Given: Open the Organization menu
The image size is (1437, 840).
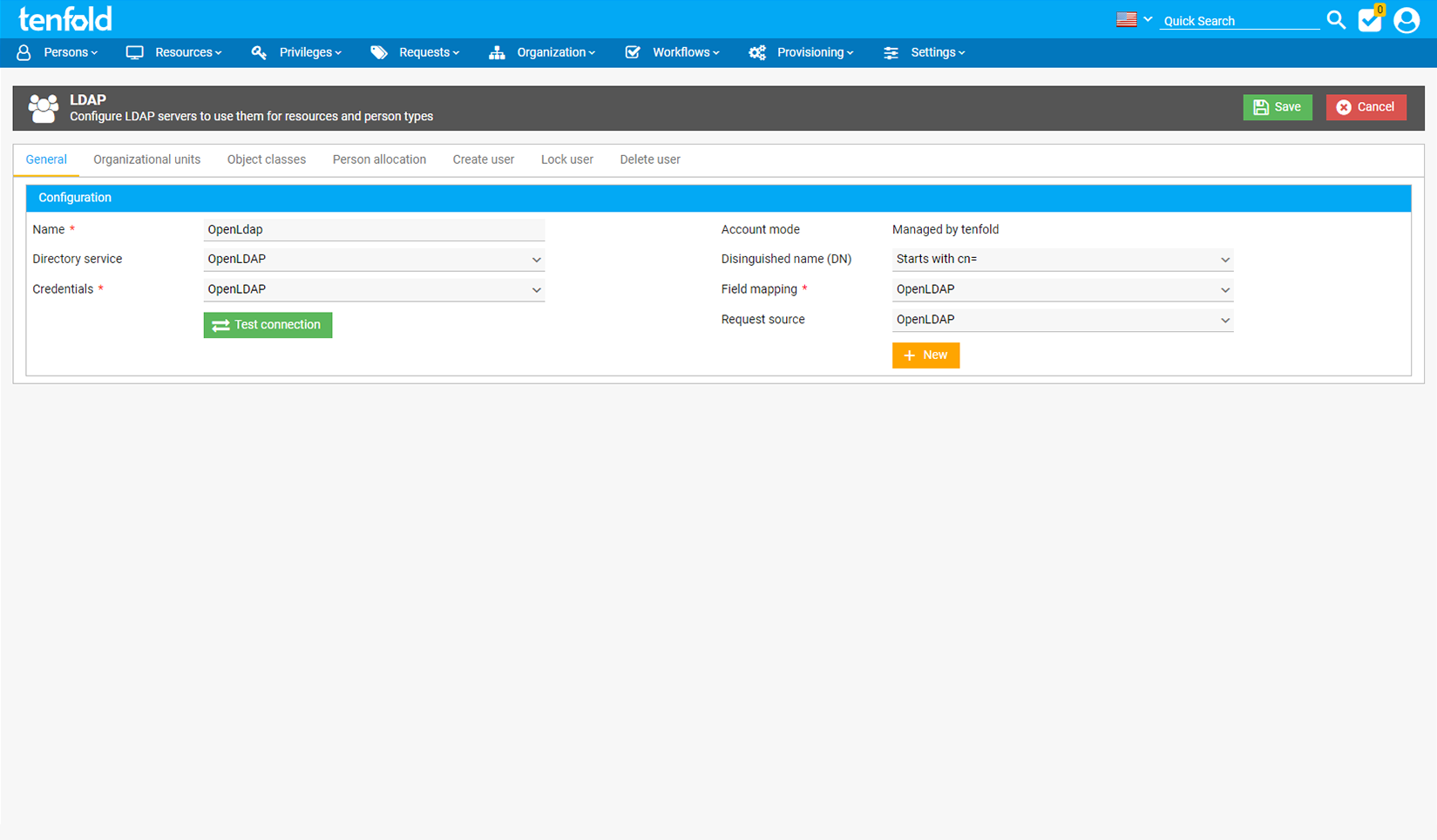Looking at the screenshot, I should (556, 52).
